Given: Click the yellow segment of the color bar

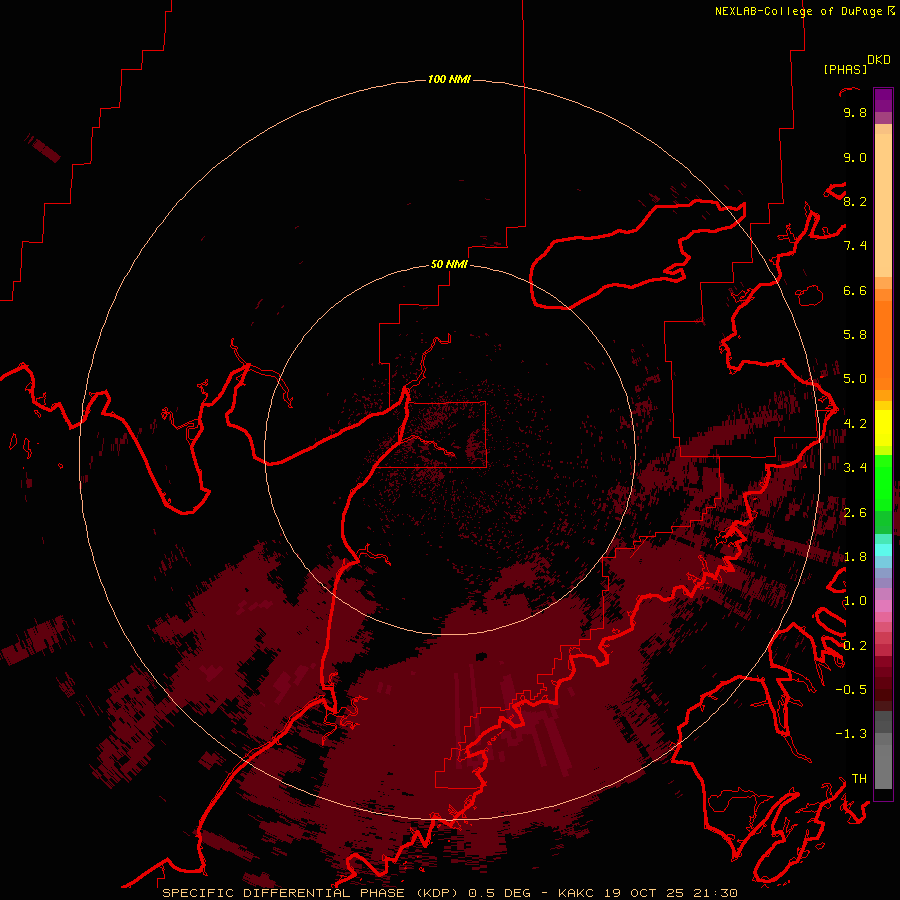Looking at the screenshot, I should 883,428.
